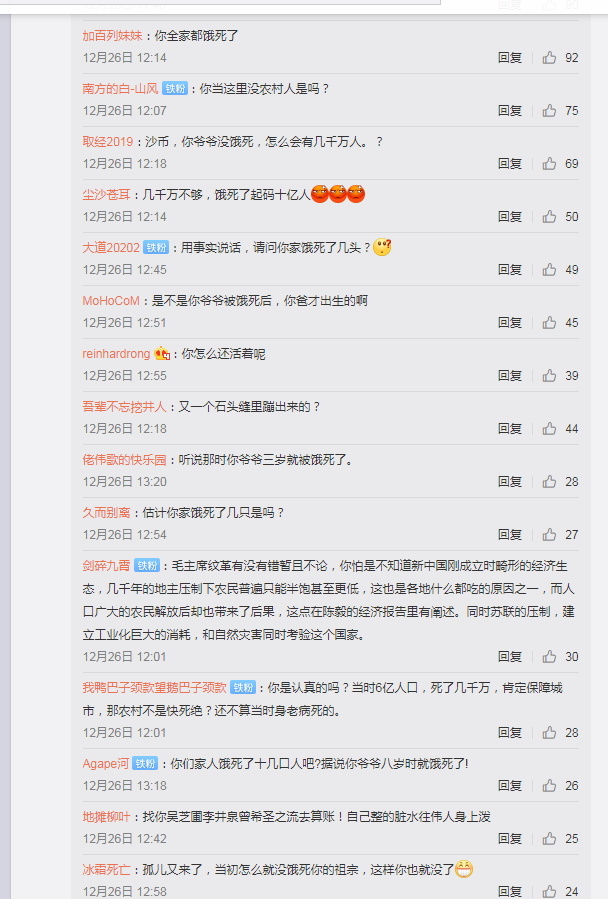Open profile of user 取经2019
The image size is (608, 899).
click(x=107, y=142)
